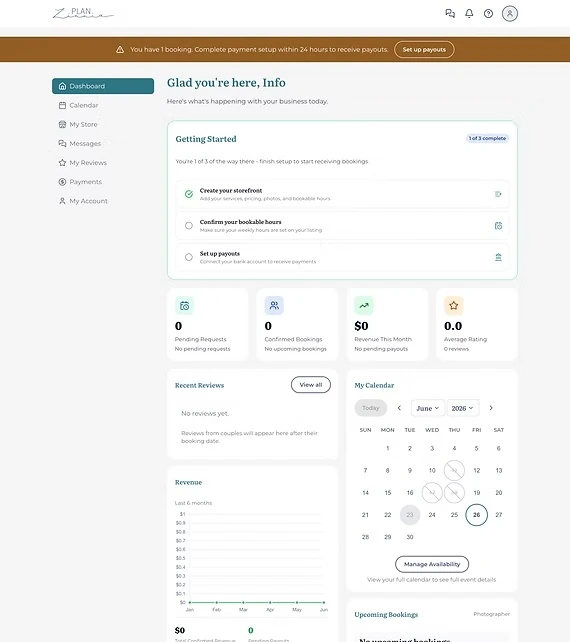Viewport: 570px width, 642px height.
Task: Open Payments in the sidebar
Action: click(x=103, y=182)
